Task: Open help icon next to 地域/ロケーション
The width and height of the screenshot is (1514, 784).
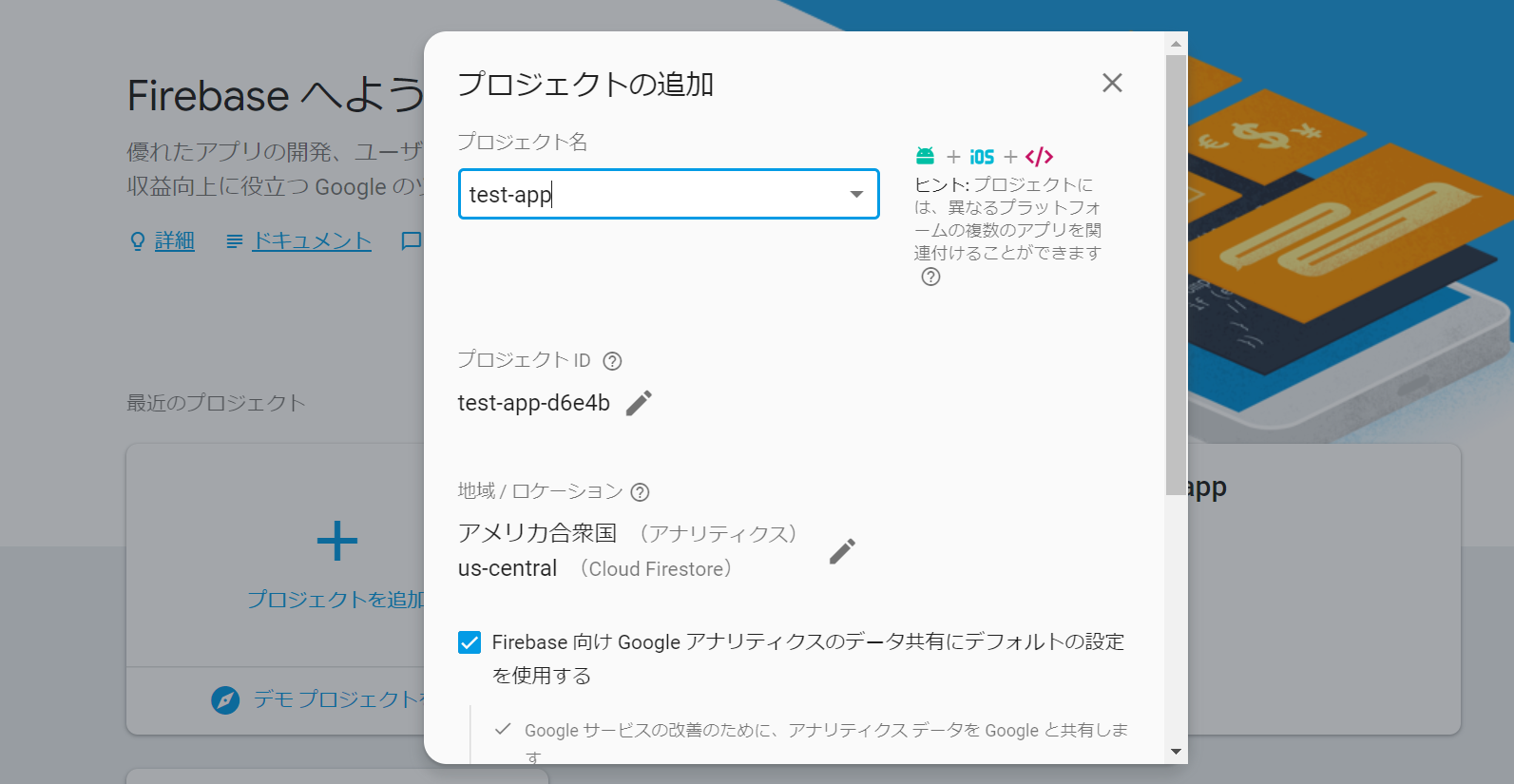Action: (641, 492)
